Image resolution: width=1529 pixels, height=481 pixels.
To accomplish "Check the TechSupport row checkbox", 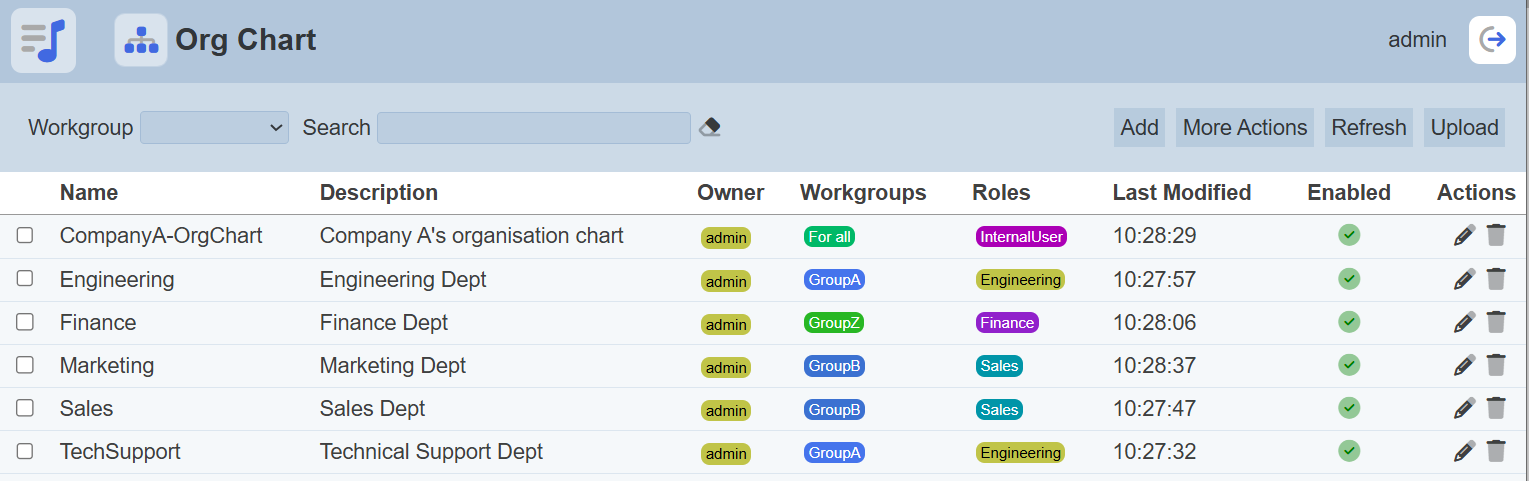I will [x=25, y=451].
